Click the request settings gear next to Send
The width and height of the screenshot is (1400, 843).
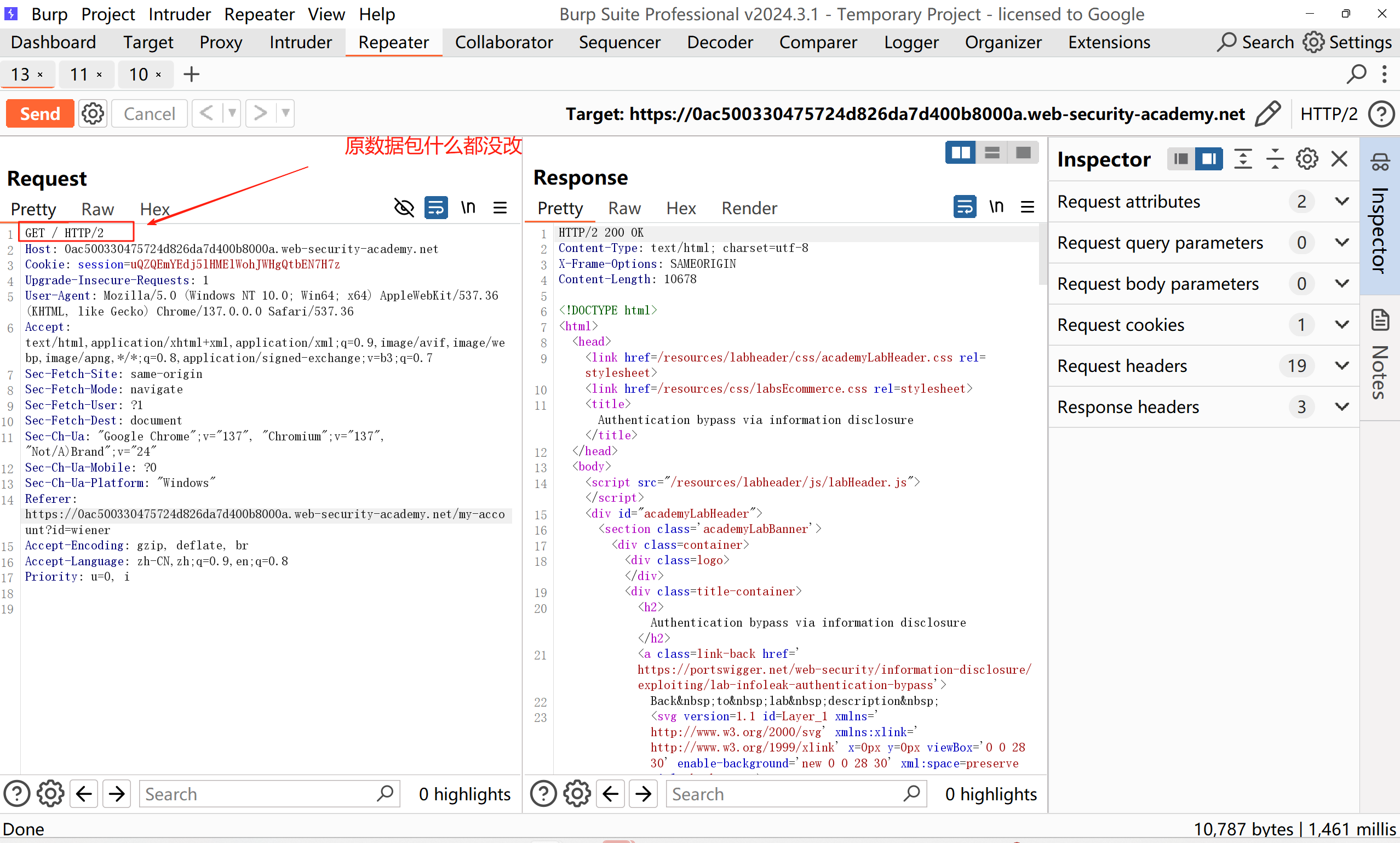[x=93, y=113]
